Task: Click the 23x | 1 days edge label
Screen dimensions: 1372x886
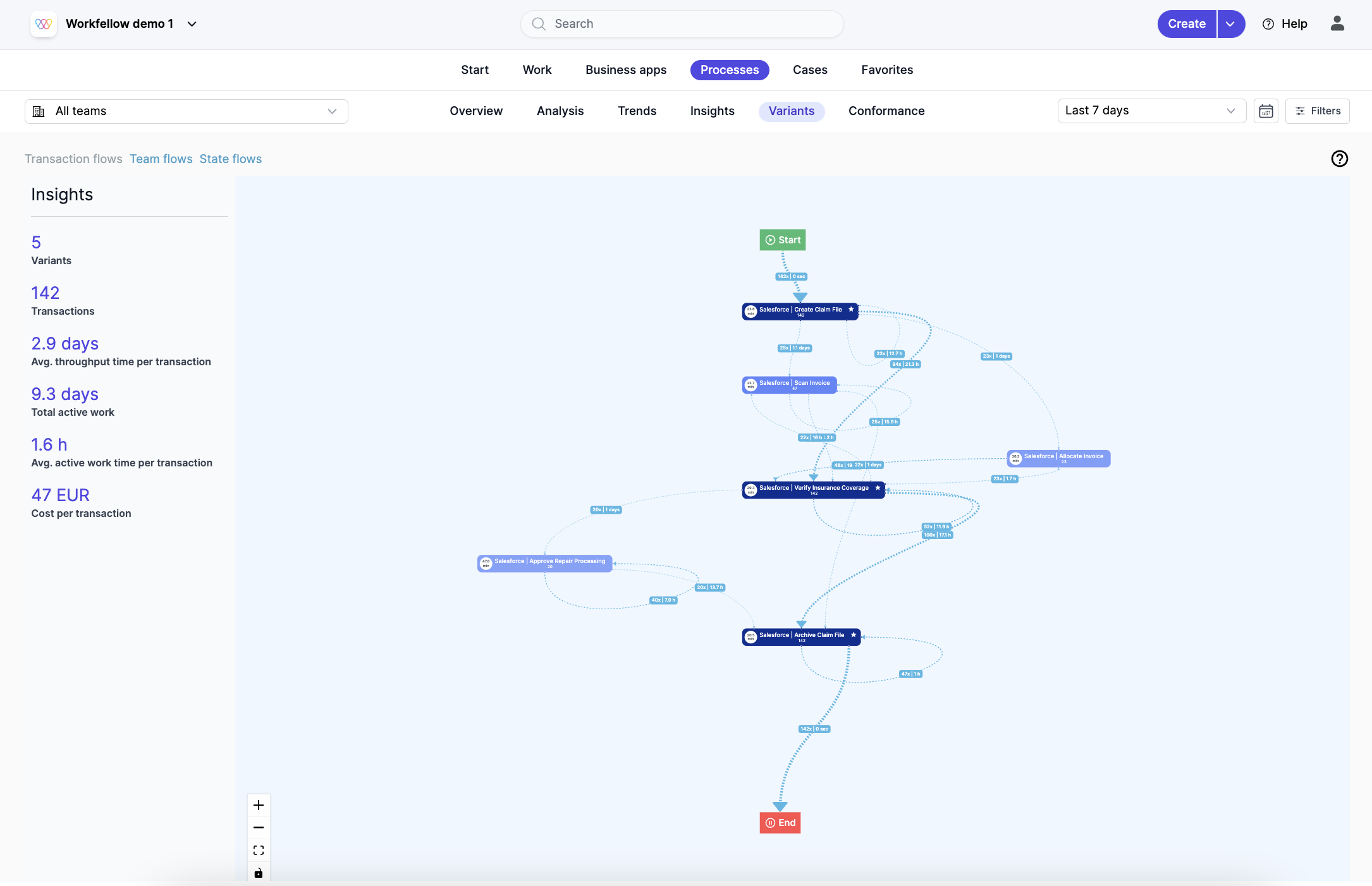Action: (x=996, y=356)
